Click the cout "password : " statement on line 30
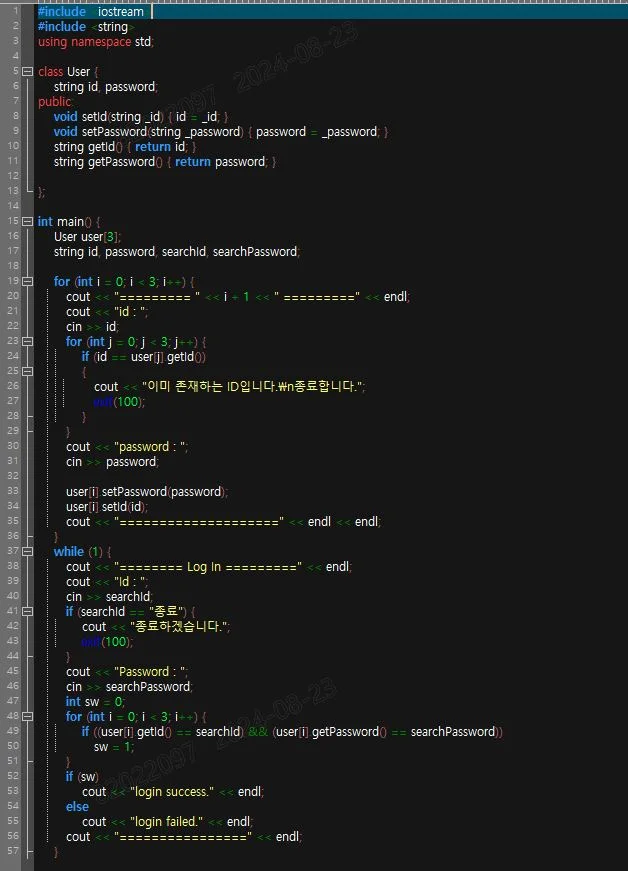 (127, 447)
